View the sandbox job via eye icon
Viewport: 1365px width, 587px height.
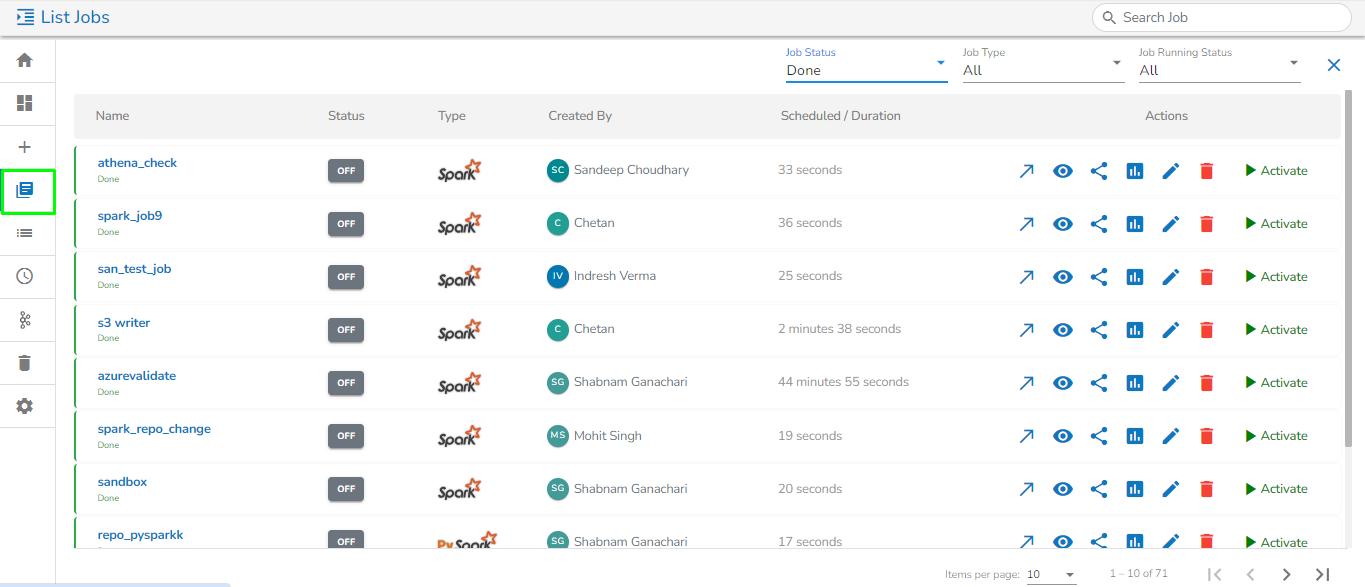(1063, 489)
